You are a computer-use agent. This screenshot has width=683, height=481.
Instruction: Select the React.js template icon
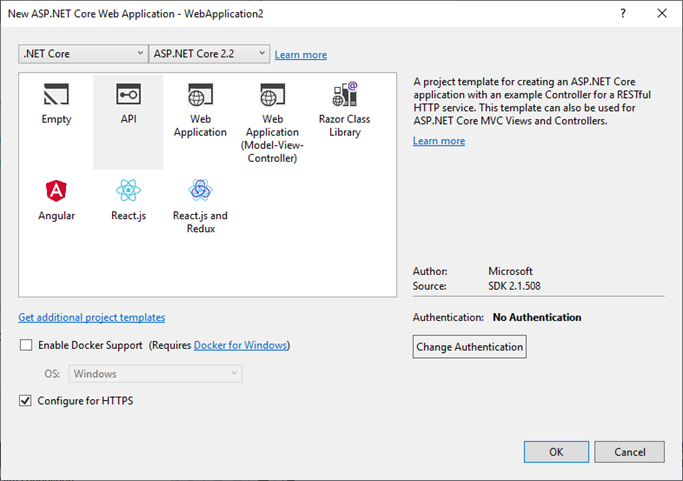pyautogui.click(x=128, y=191)
